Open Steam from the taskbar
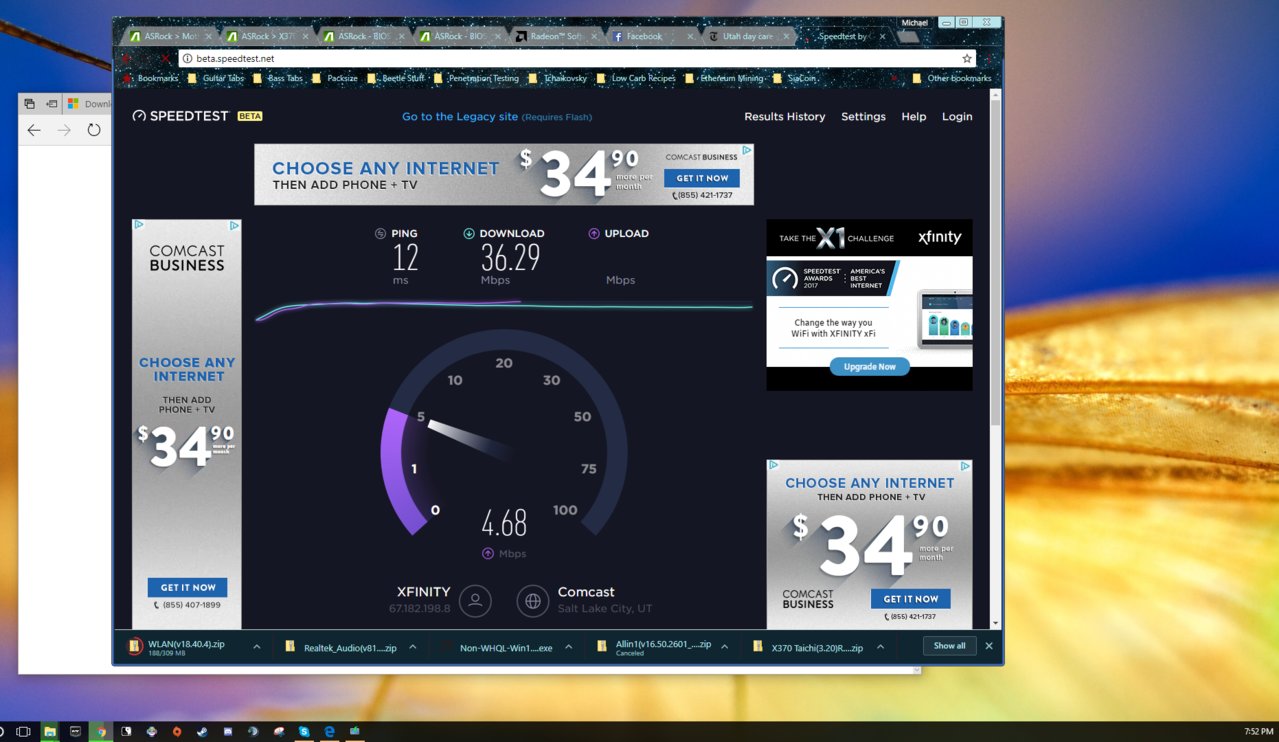1279x742 pixels. coord(203,732)
